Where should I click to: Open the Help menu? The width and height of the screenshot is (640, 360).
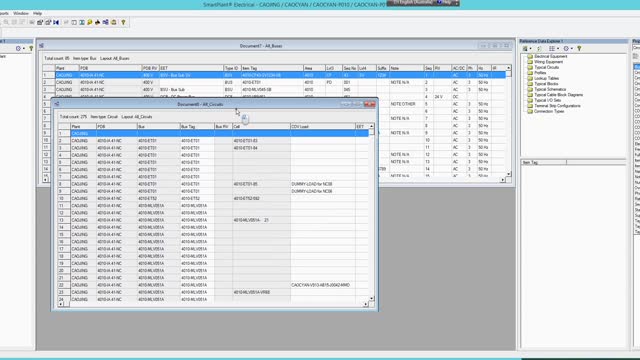[38, 13]
